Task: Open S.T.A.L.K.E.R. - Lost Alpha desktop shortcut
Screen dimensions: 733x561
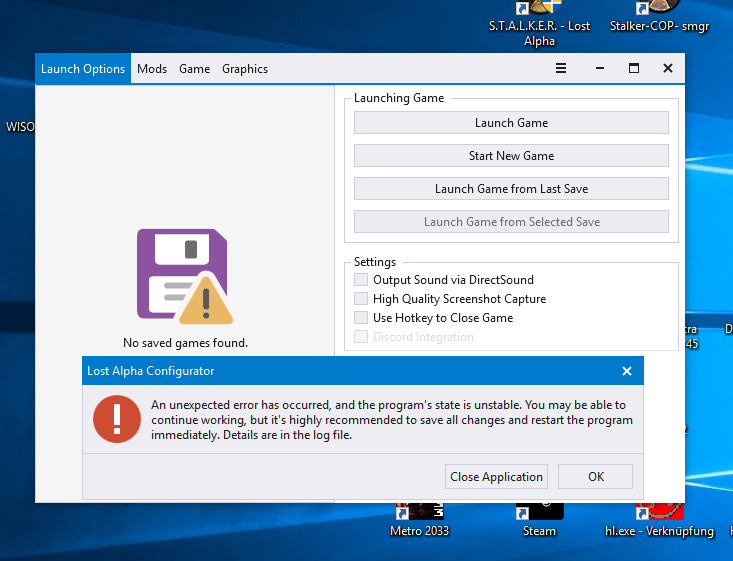Action: click(x=539, y=23)
